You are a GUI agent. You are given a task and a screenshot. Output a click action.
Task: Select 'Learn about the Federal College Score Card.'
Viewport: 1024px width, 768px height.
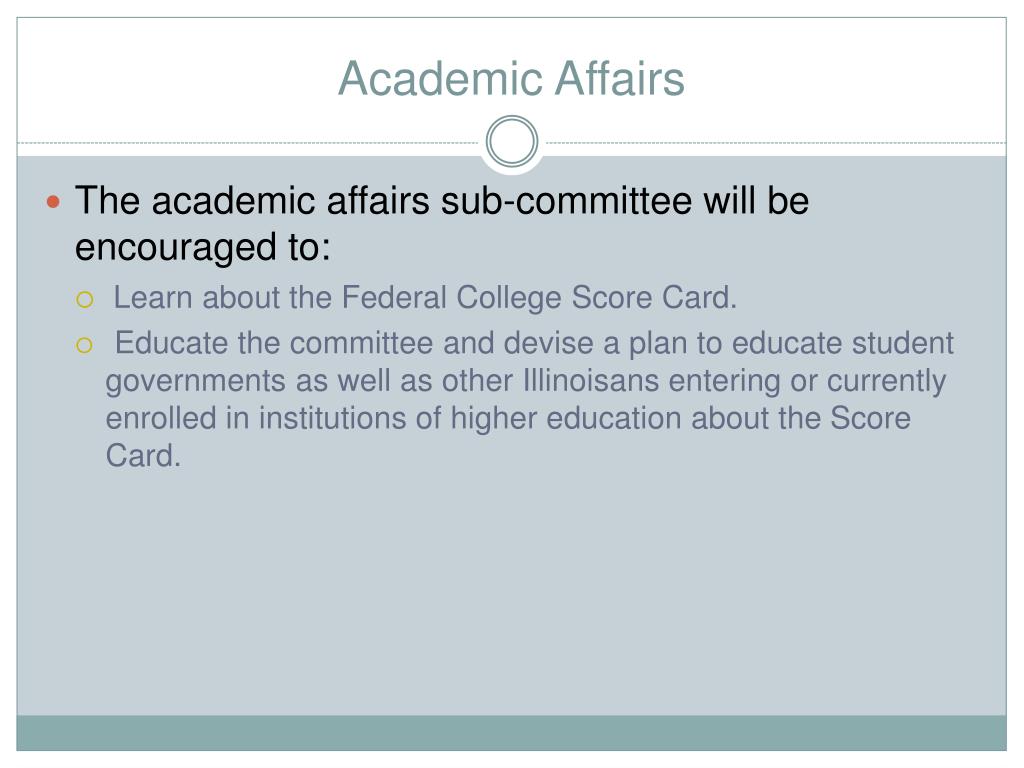(425, 298)
